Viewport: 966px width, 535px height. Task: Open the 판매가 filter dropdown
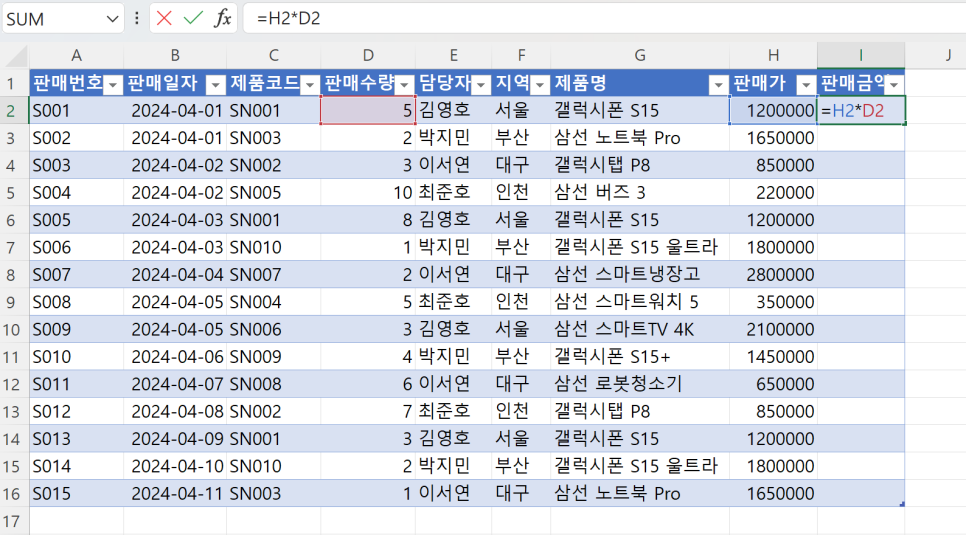[806, 84]
